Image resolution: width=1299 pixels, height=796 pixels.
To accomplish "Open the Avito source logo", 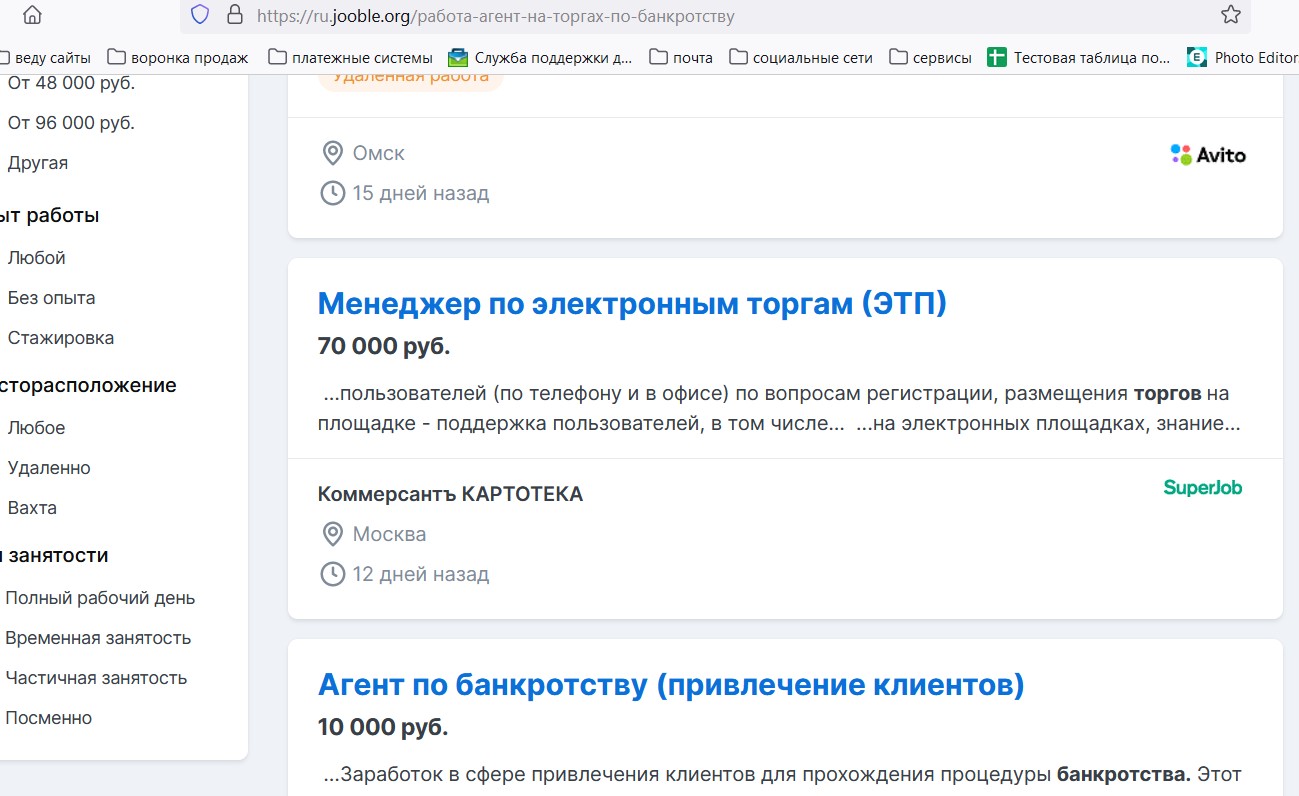I will (1208, 155).
